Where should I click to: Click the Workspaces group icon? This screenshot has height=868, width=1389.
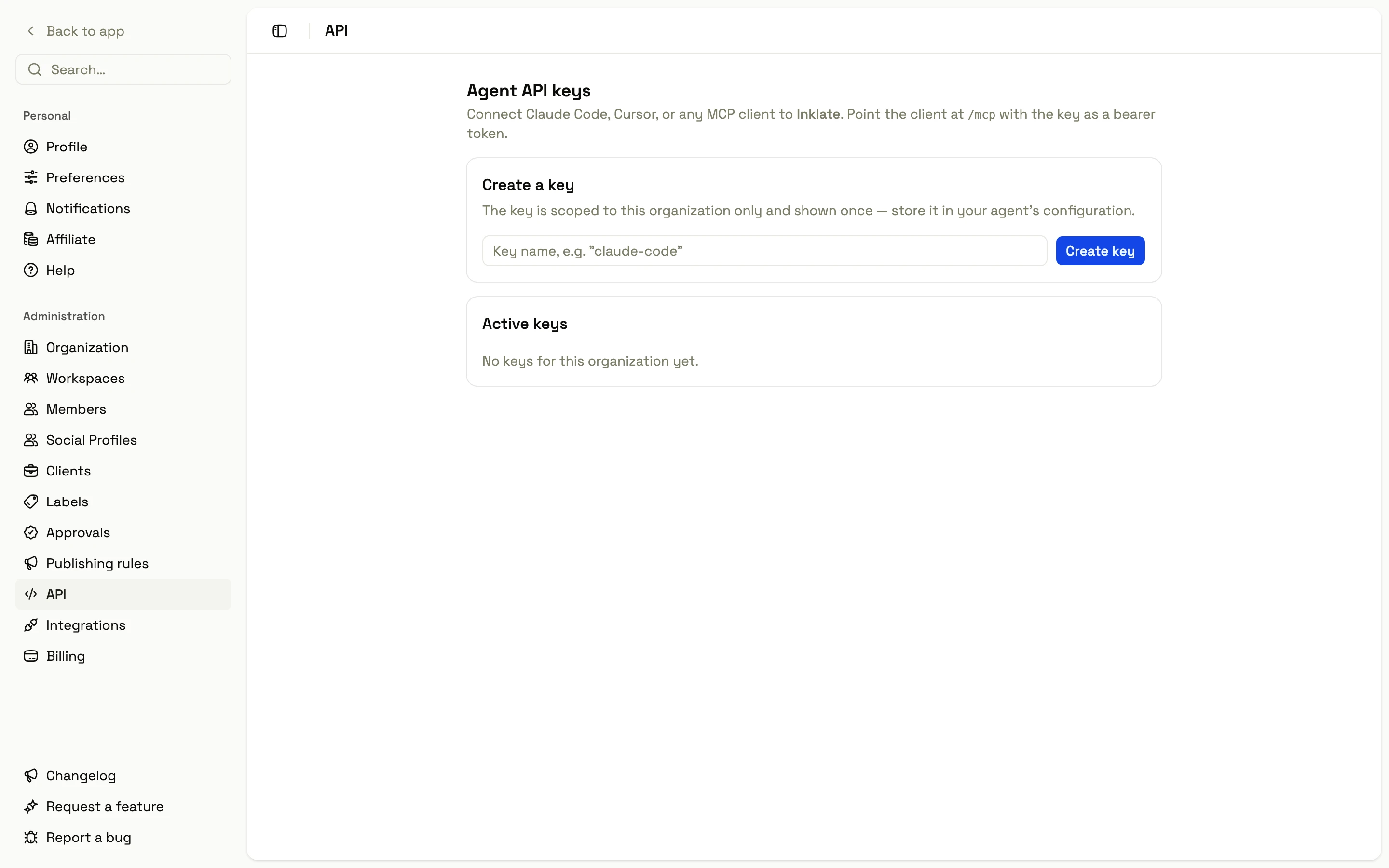(x=31, y=379)
